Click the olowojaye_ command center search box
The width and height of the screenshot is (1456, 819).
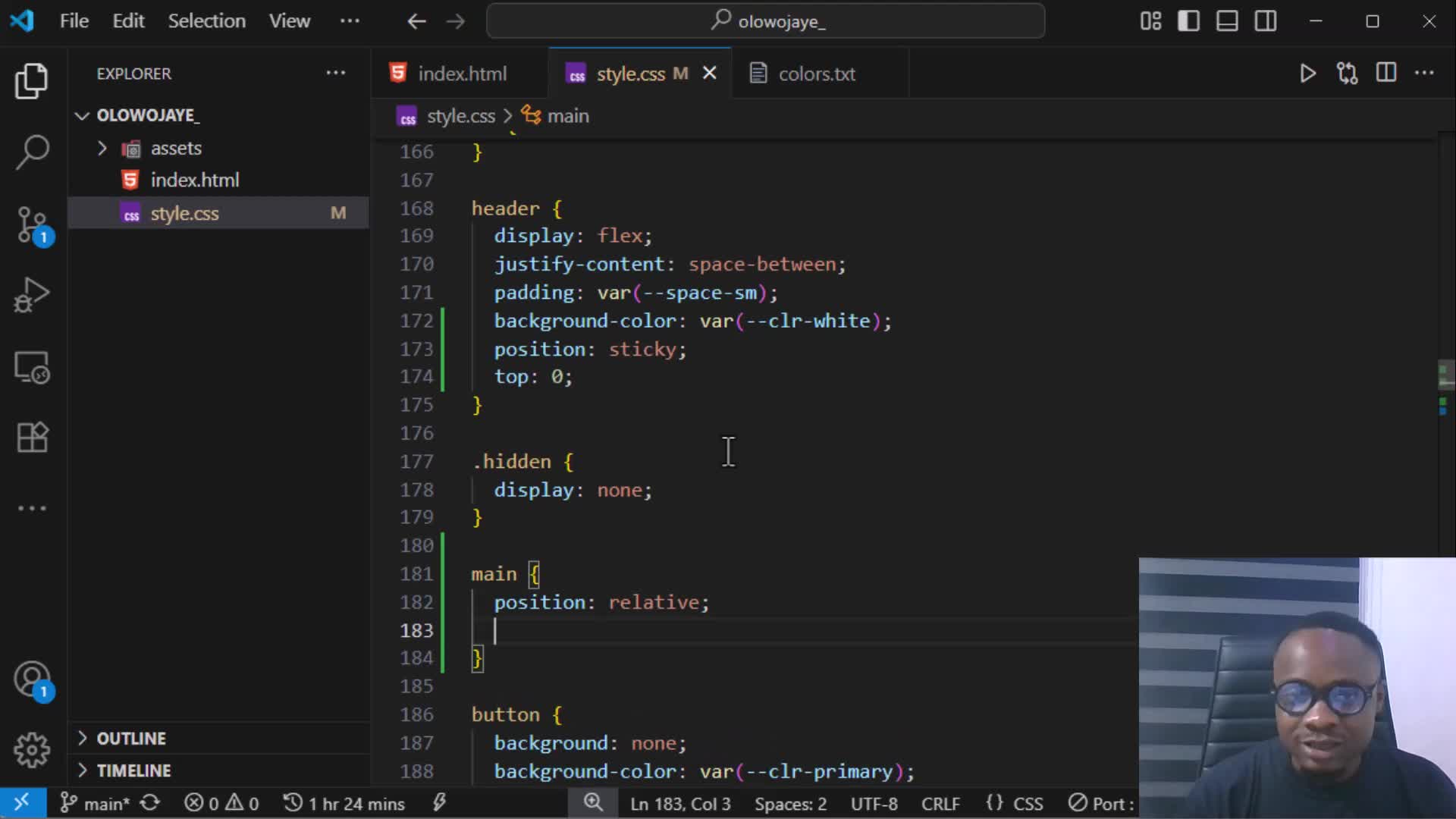(x=766, y=21)
